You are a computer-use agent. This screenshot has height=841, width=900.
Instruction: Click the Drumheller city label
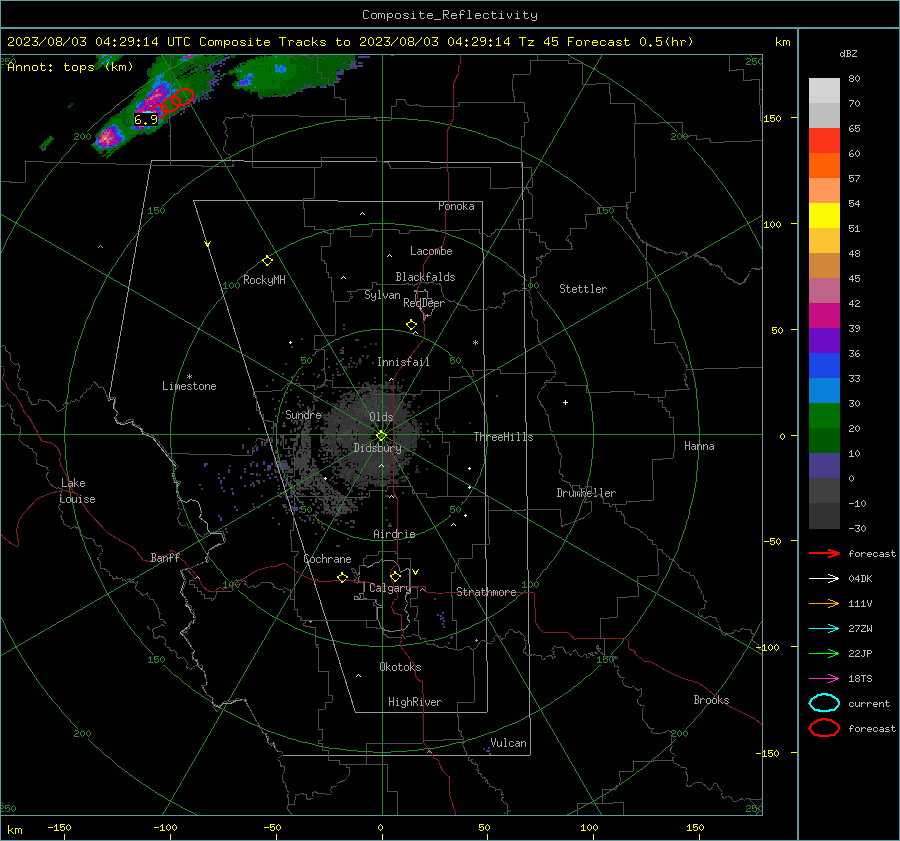click(x=585, y=493)
